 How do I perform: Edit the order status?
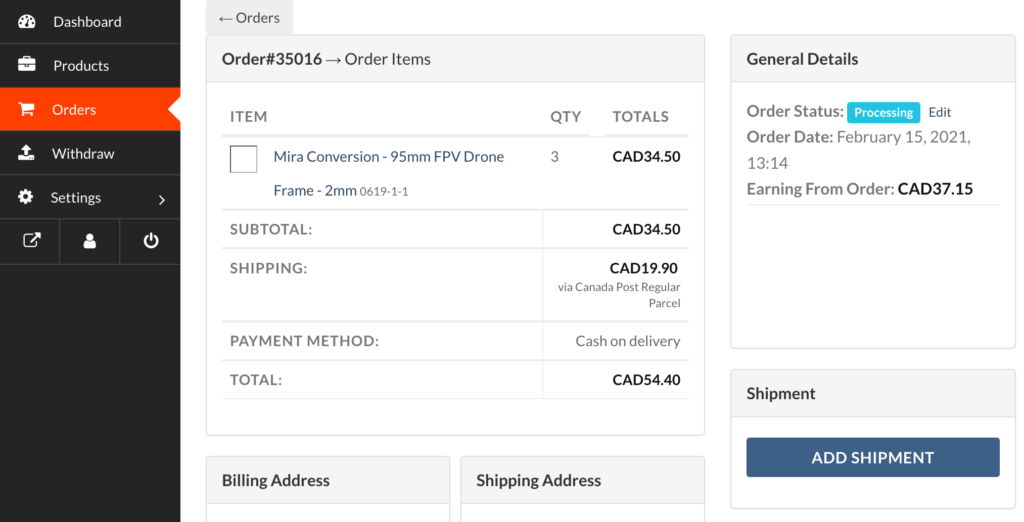[939, 113]
